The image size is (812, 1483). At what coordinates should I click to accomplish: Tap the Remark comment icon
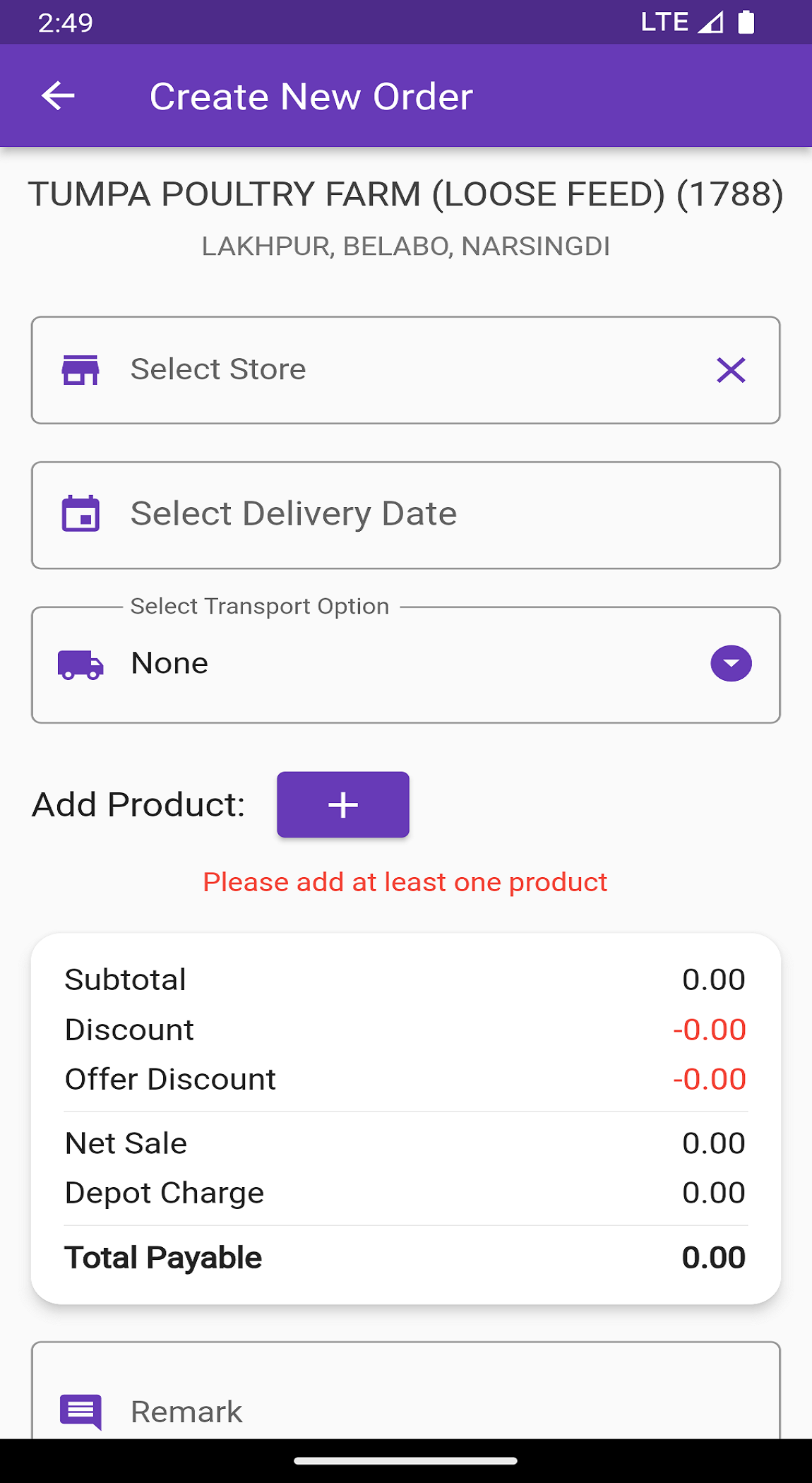80,1411
